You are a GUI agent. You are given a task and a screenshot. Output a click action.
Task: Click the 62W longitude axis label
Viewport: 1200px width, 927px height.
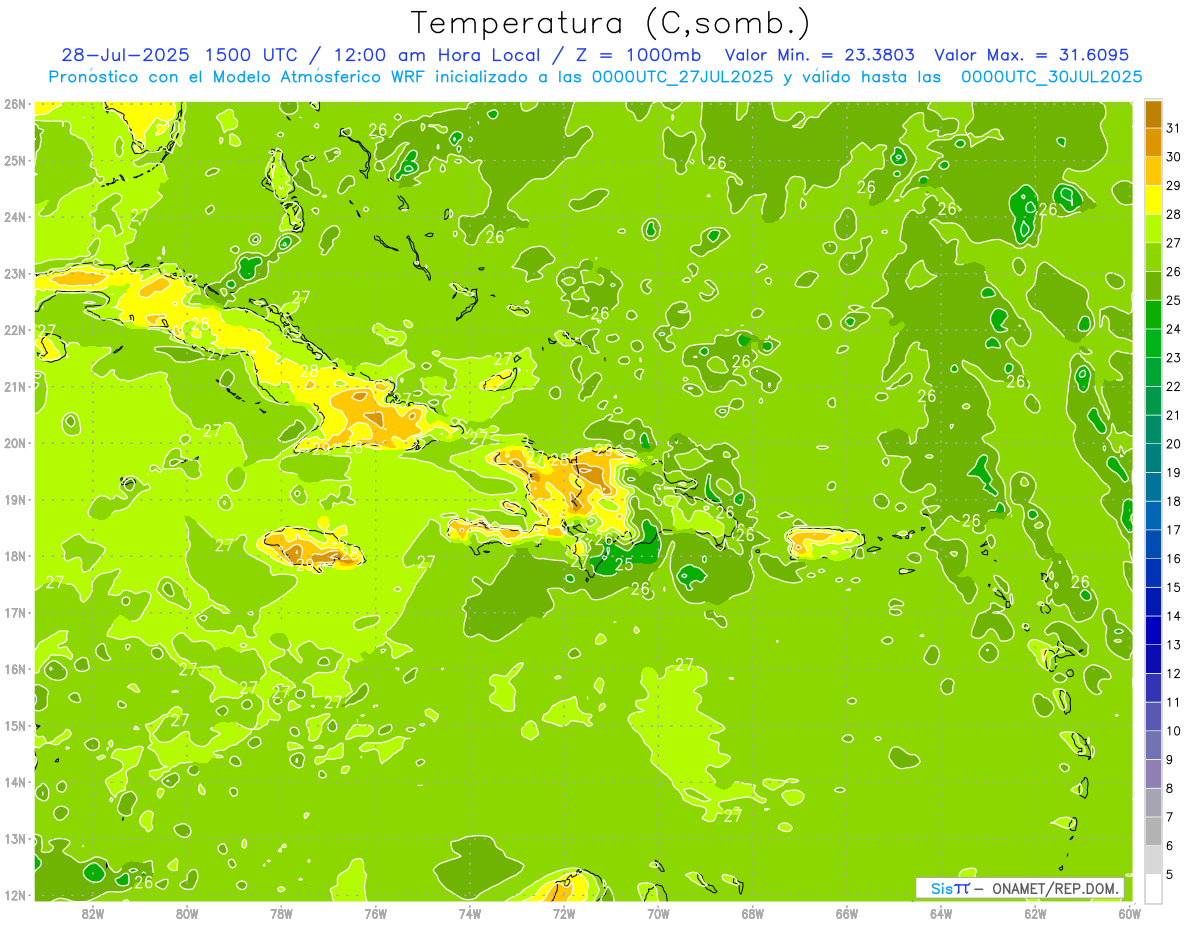tap(1035, 913)
